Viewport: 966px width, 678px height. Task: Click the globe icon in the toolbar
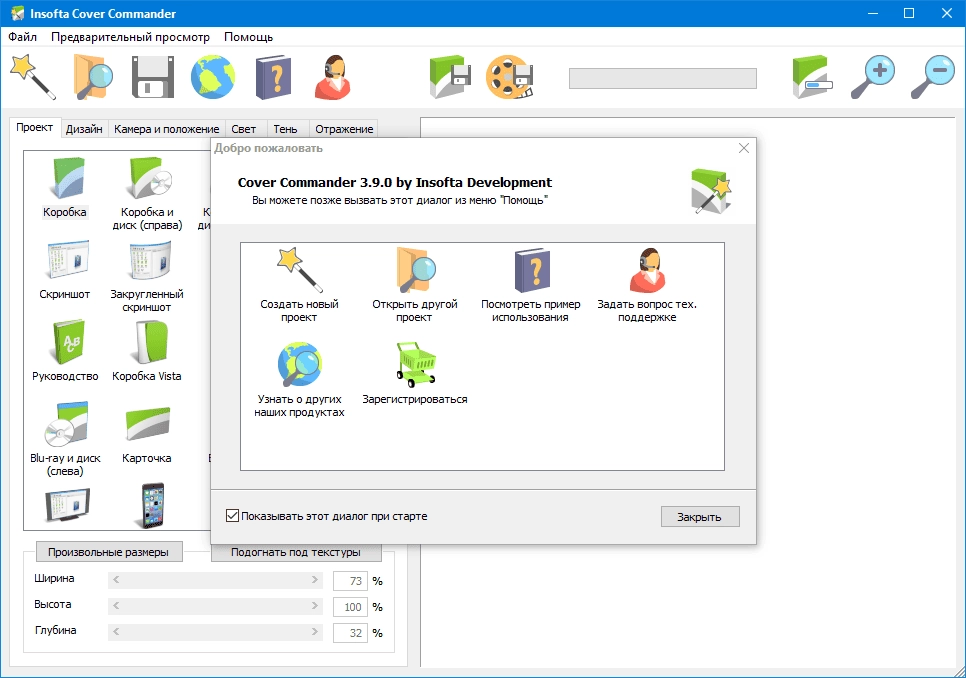pos(213,77)
